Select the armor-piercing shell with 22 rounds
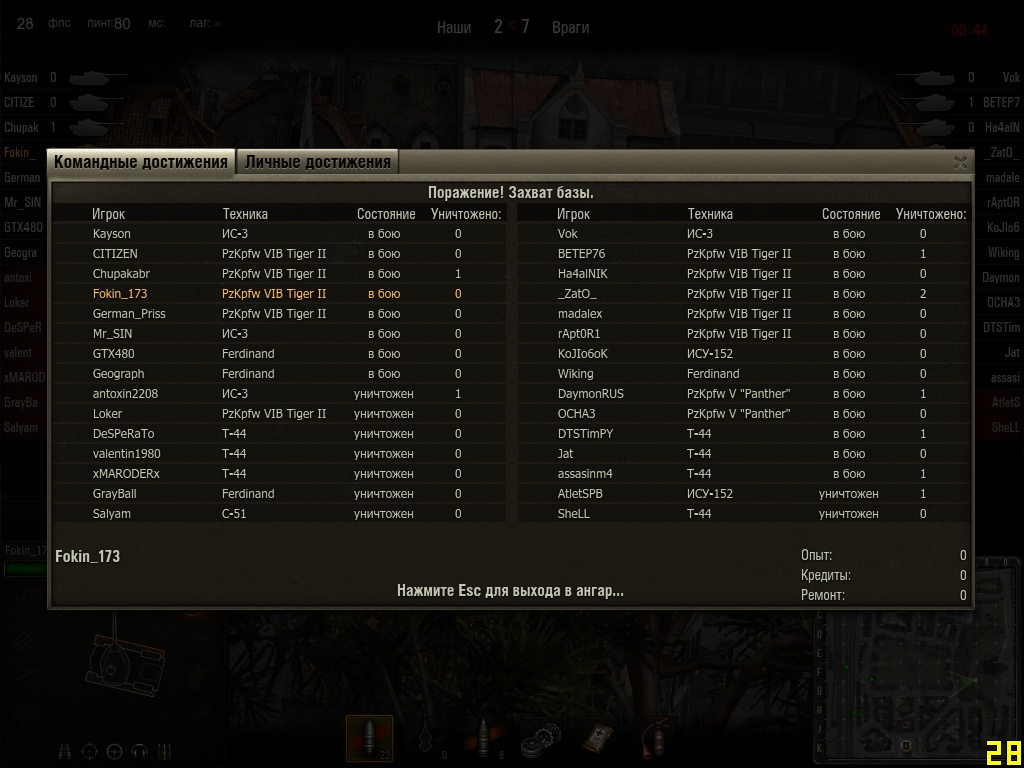The height and width of the screenshot is (768, 1024). click(x=370, y=738)
